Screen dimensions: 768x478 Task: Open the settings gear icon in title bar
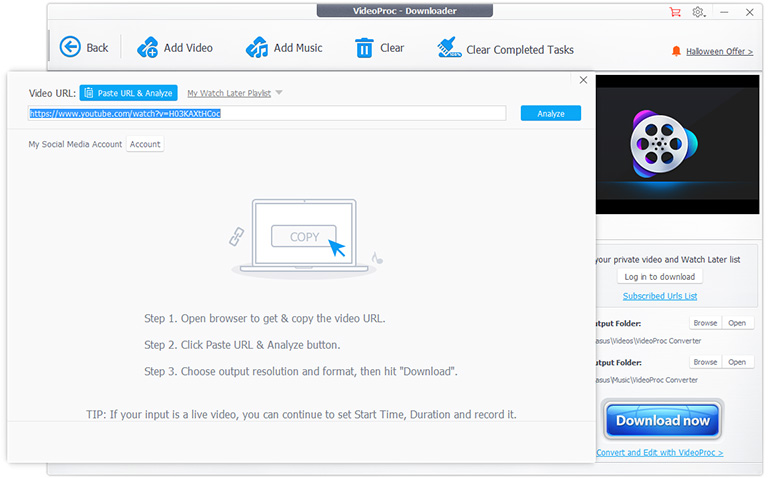[698, 12]
